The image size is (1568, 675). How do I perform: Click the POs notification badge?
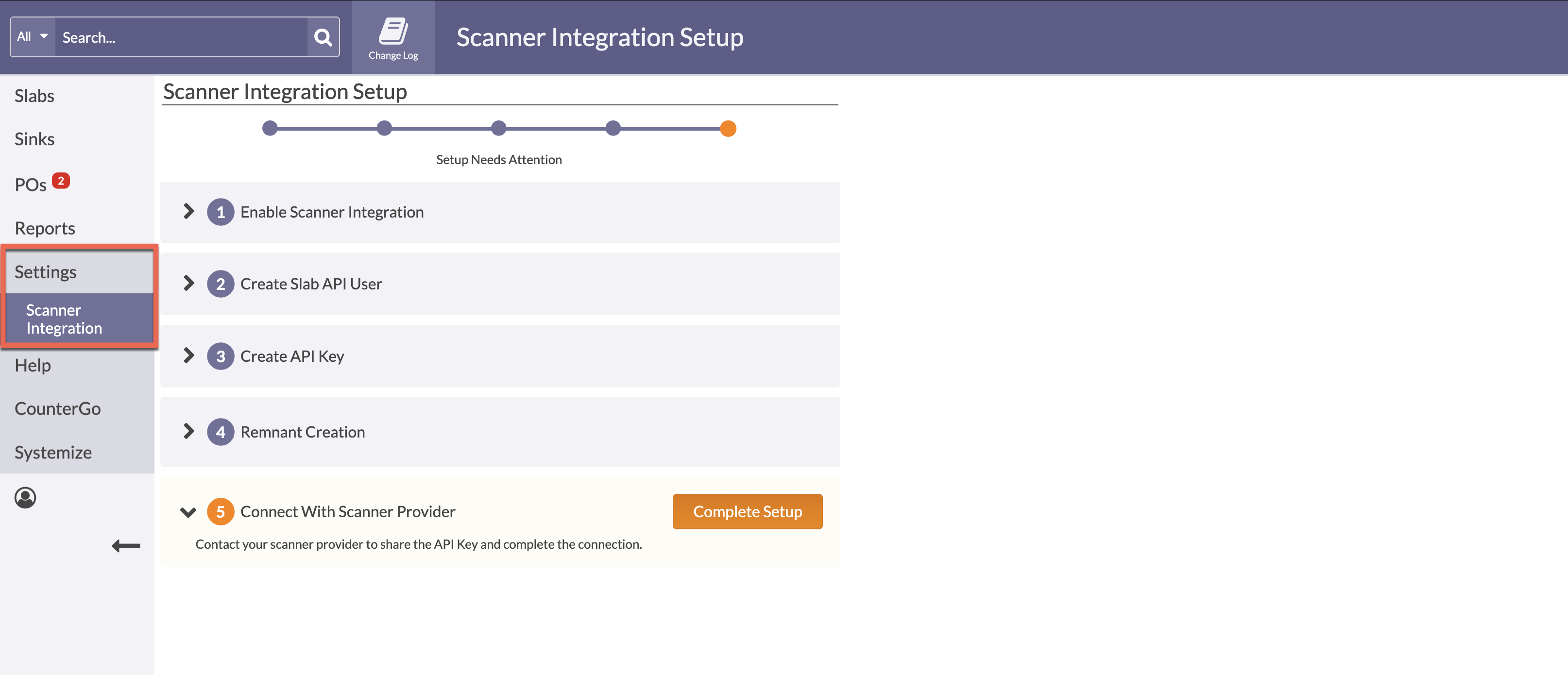click(62, 180)
